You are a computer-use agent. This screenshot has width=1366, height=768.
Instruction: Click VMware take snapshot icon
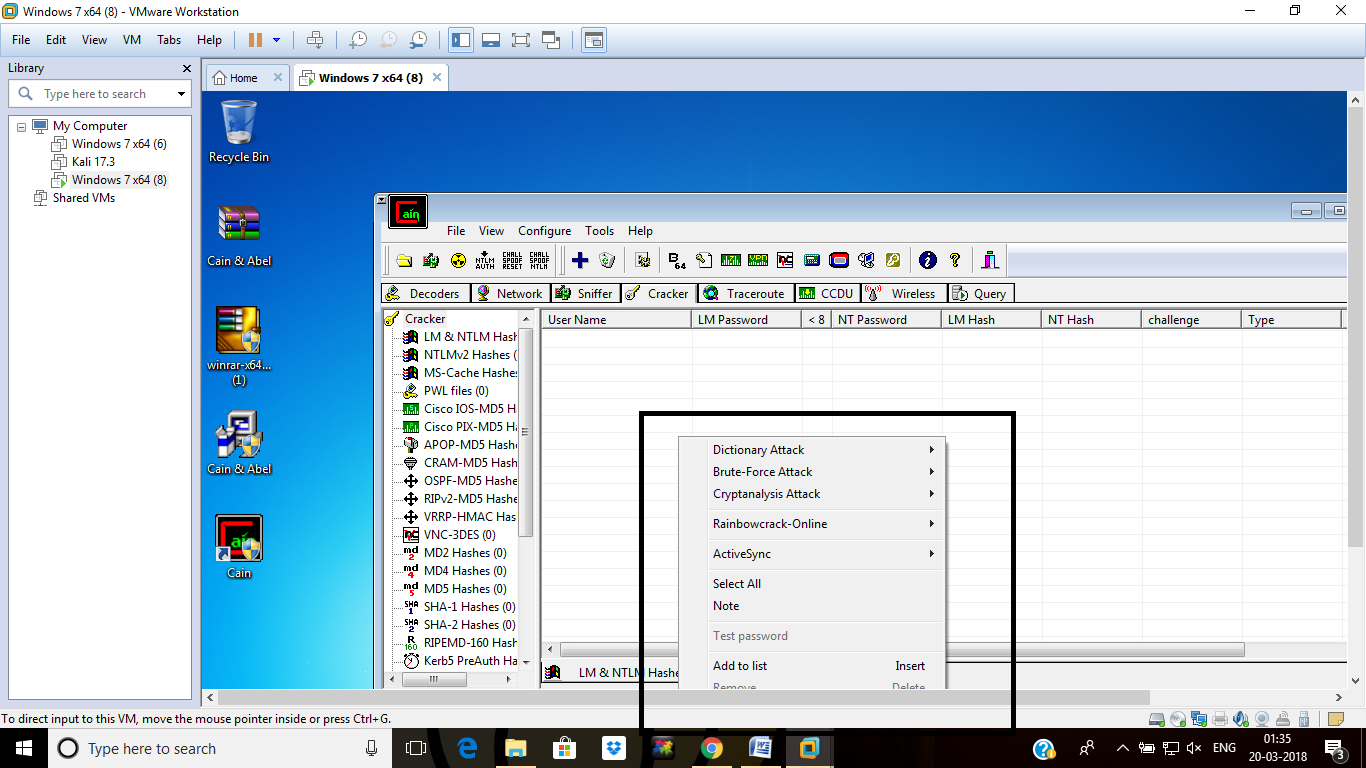pyautogui.click(x=358, y=40)
